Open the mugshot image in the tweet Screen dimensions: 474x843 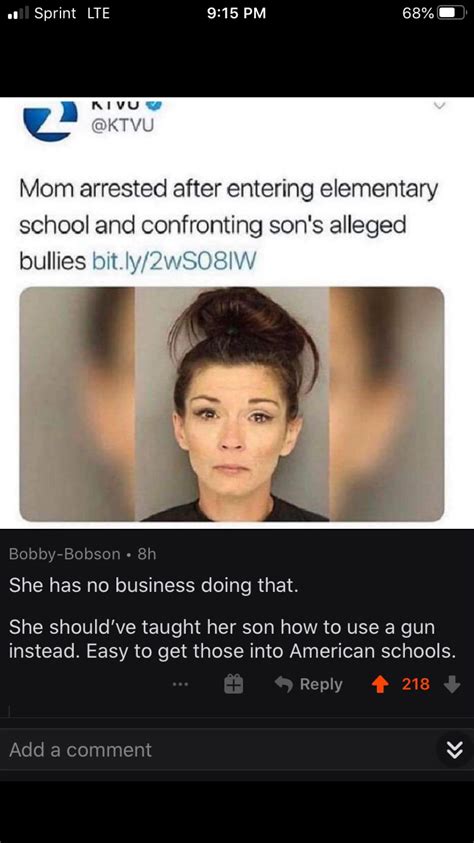click(x=232, y=404)
